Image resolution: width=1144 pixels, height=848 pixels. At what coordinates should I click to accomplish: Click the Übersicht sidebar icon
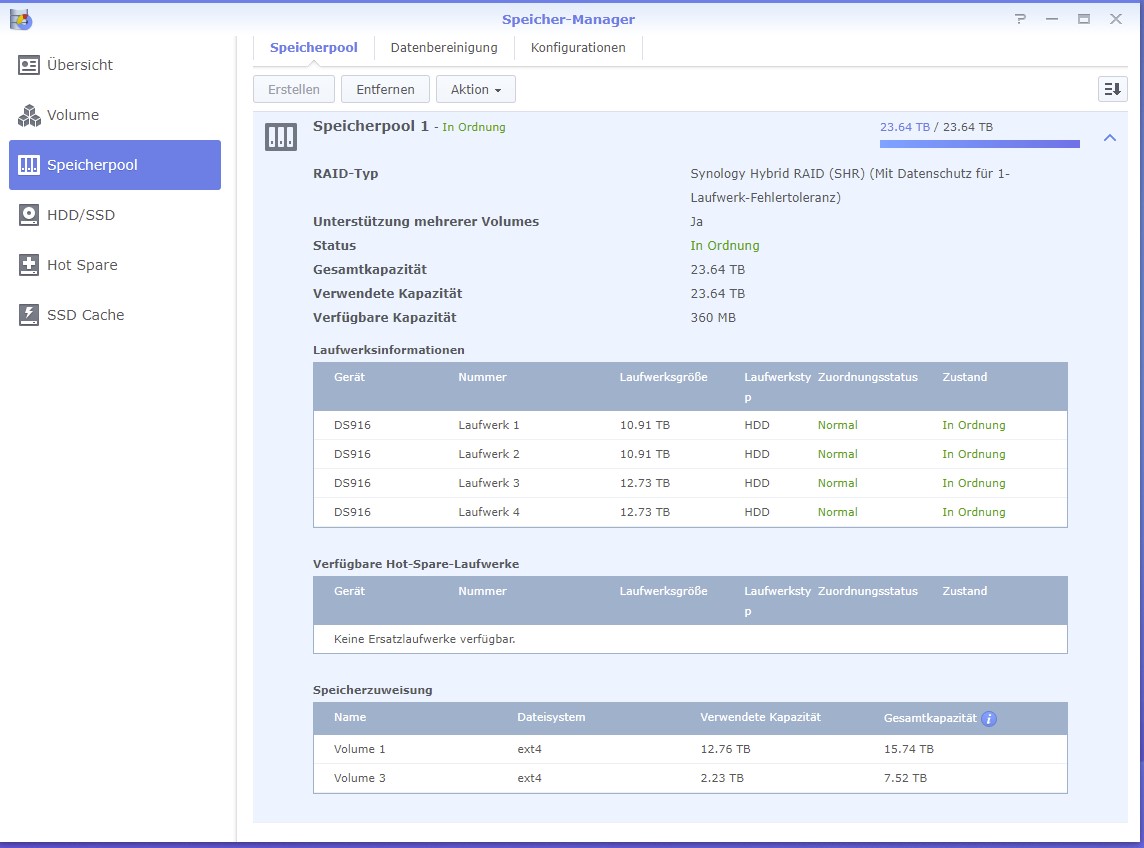point(29,65)
